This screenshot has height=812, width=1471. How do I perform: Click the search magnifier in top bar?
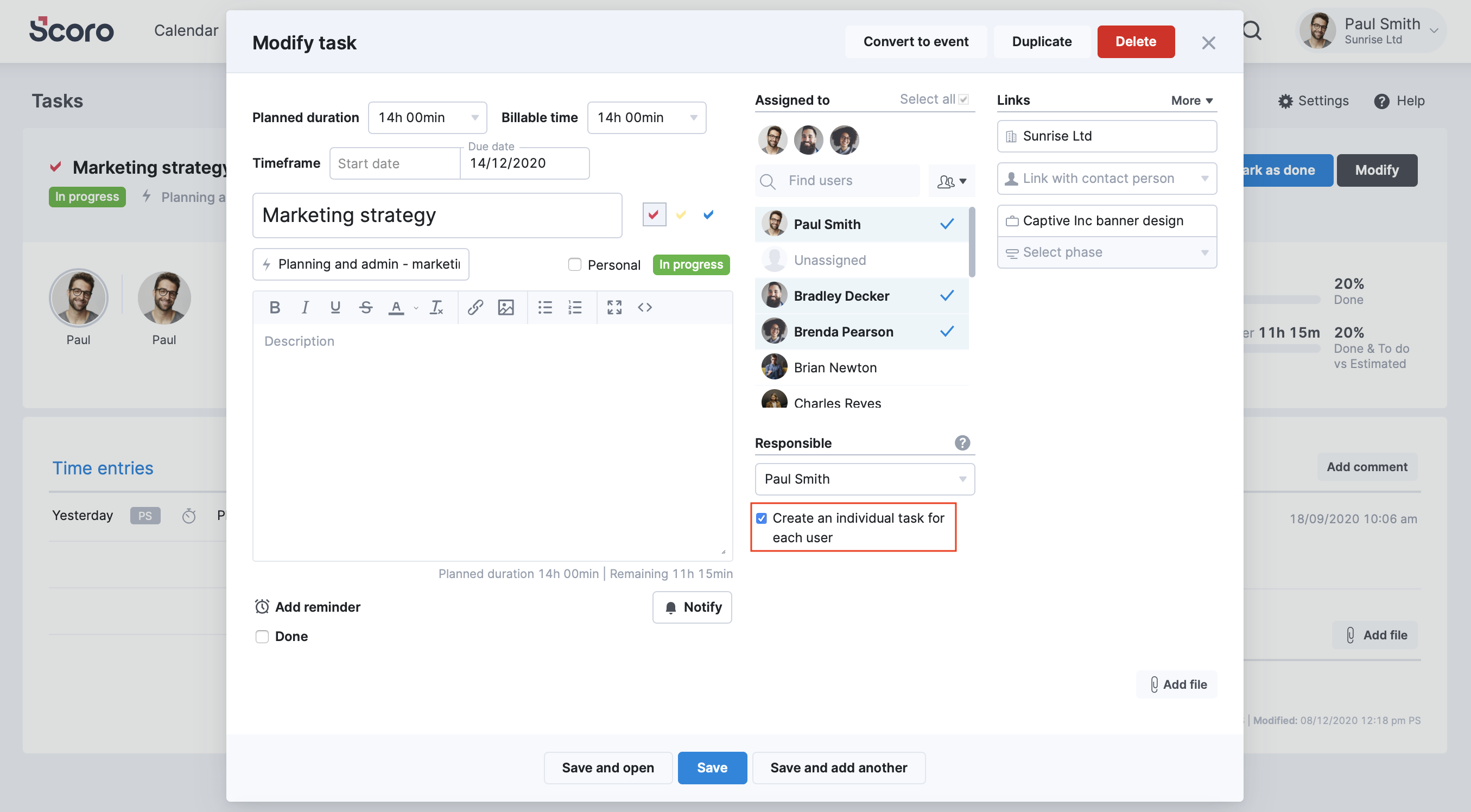pos(1251,31)
